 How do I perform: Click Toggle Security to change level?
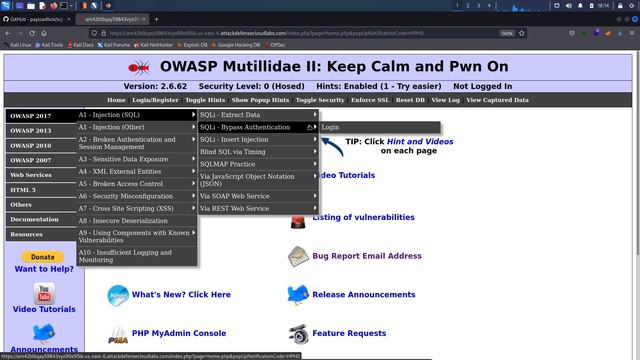(x=320, y=100)
